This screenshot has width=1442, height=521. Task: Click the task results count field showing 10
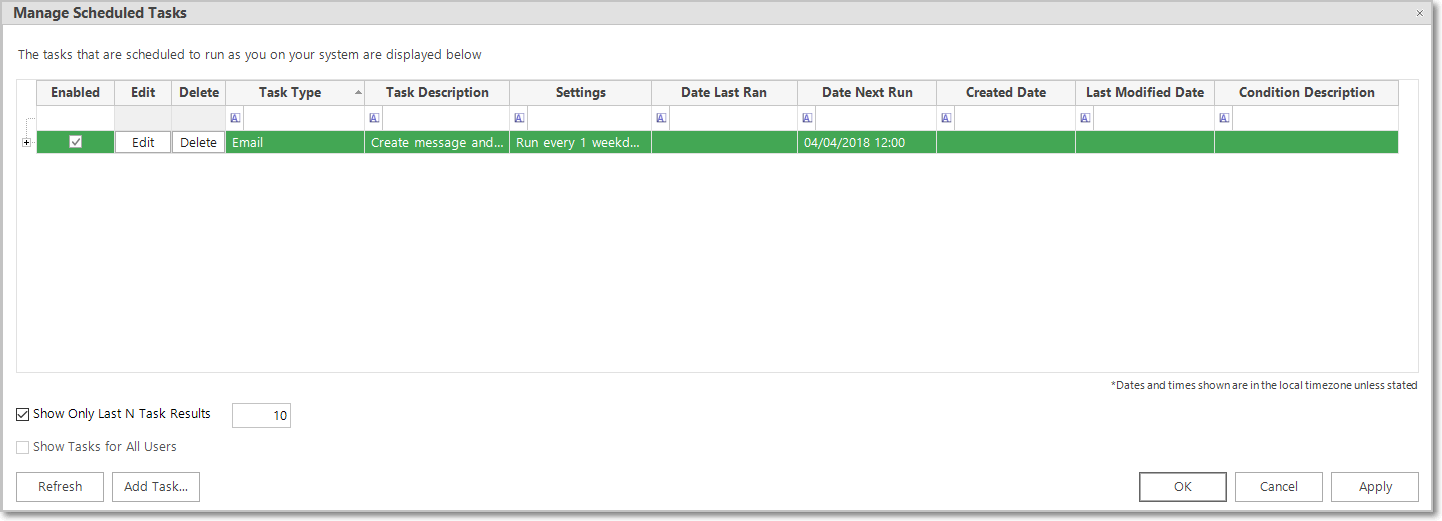pos(261,415)
